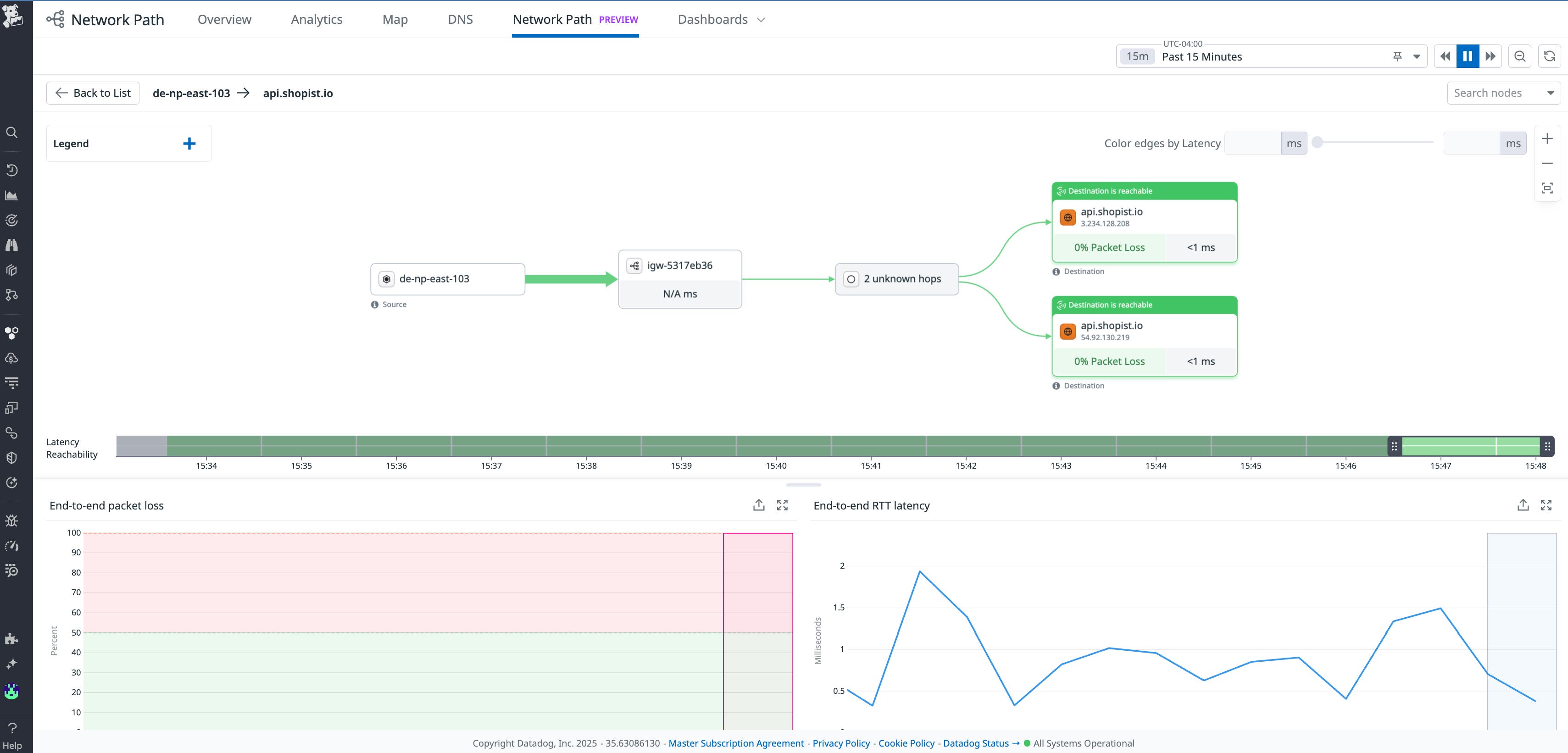Click the Back to List button

coord(93,93)
